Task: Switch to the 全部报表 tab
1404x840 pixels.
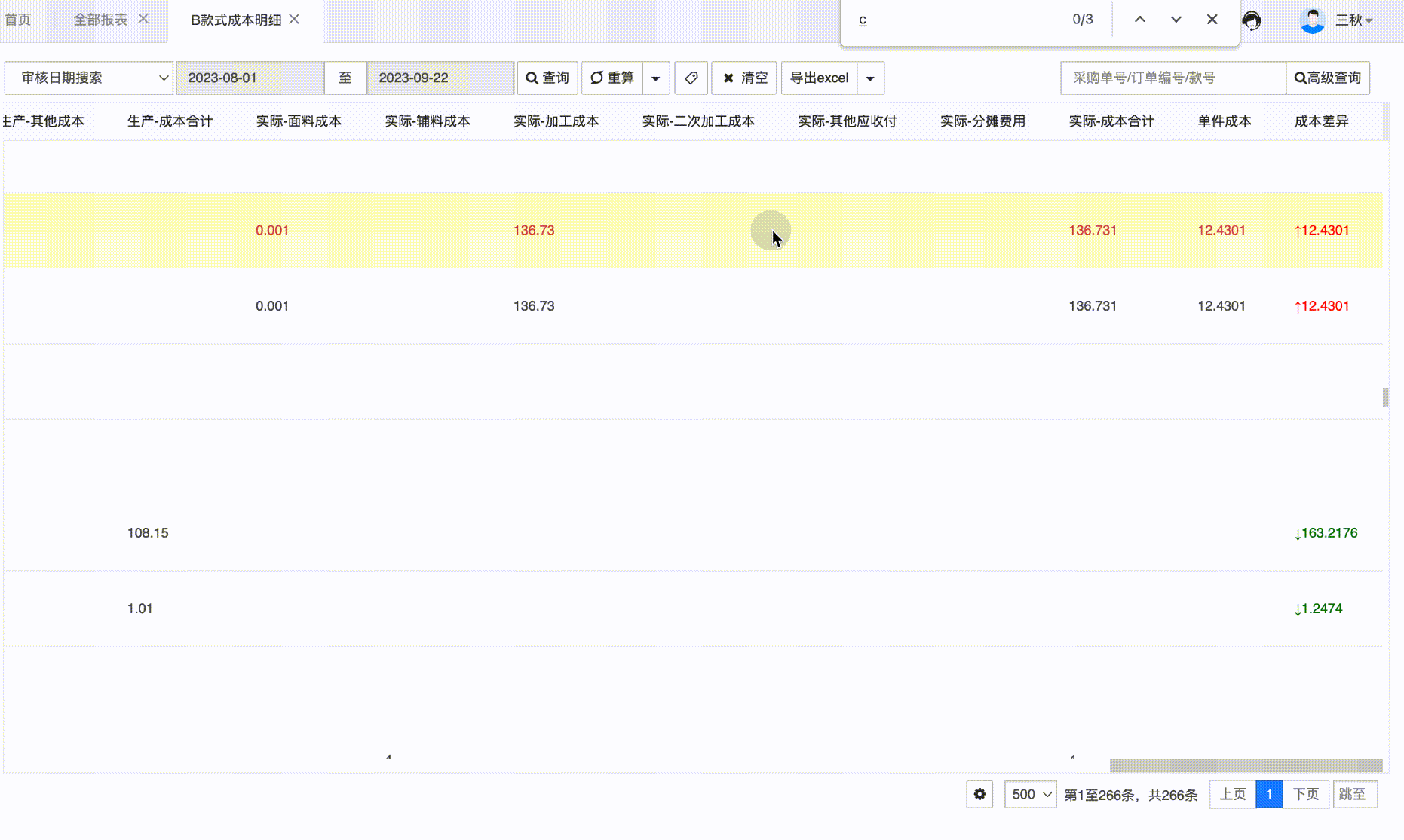Action: point(100,20)
